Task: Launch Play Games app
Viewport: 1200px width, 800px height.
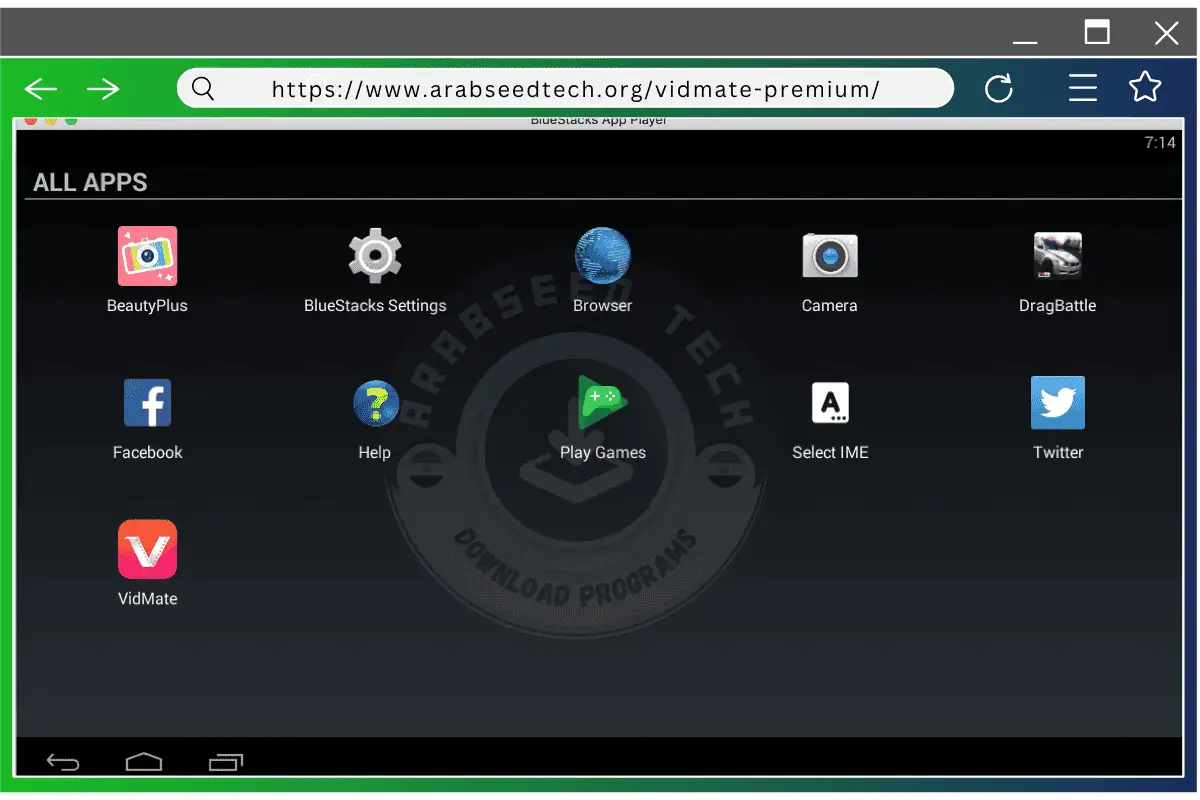Action: (x=602, y=403)
